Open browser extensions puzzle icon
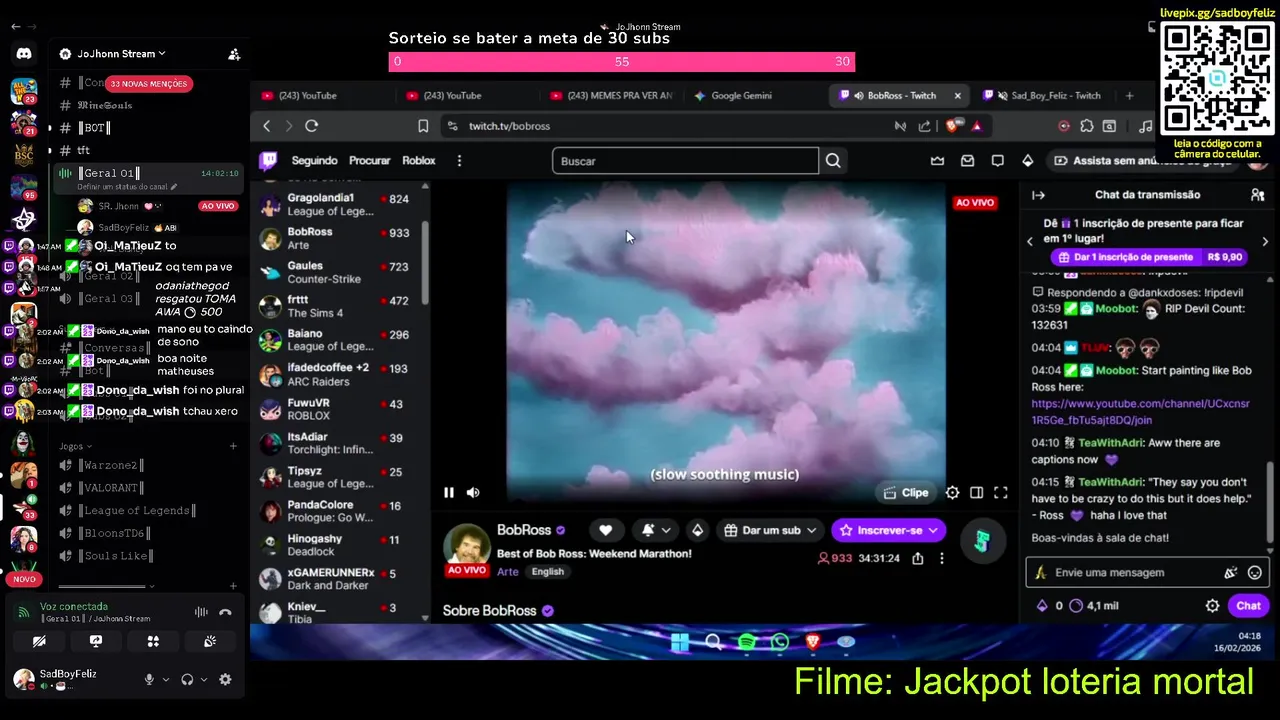Screen dimensions: 1280x720 1087,126
